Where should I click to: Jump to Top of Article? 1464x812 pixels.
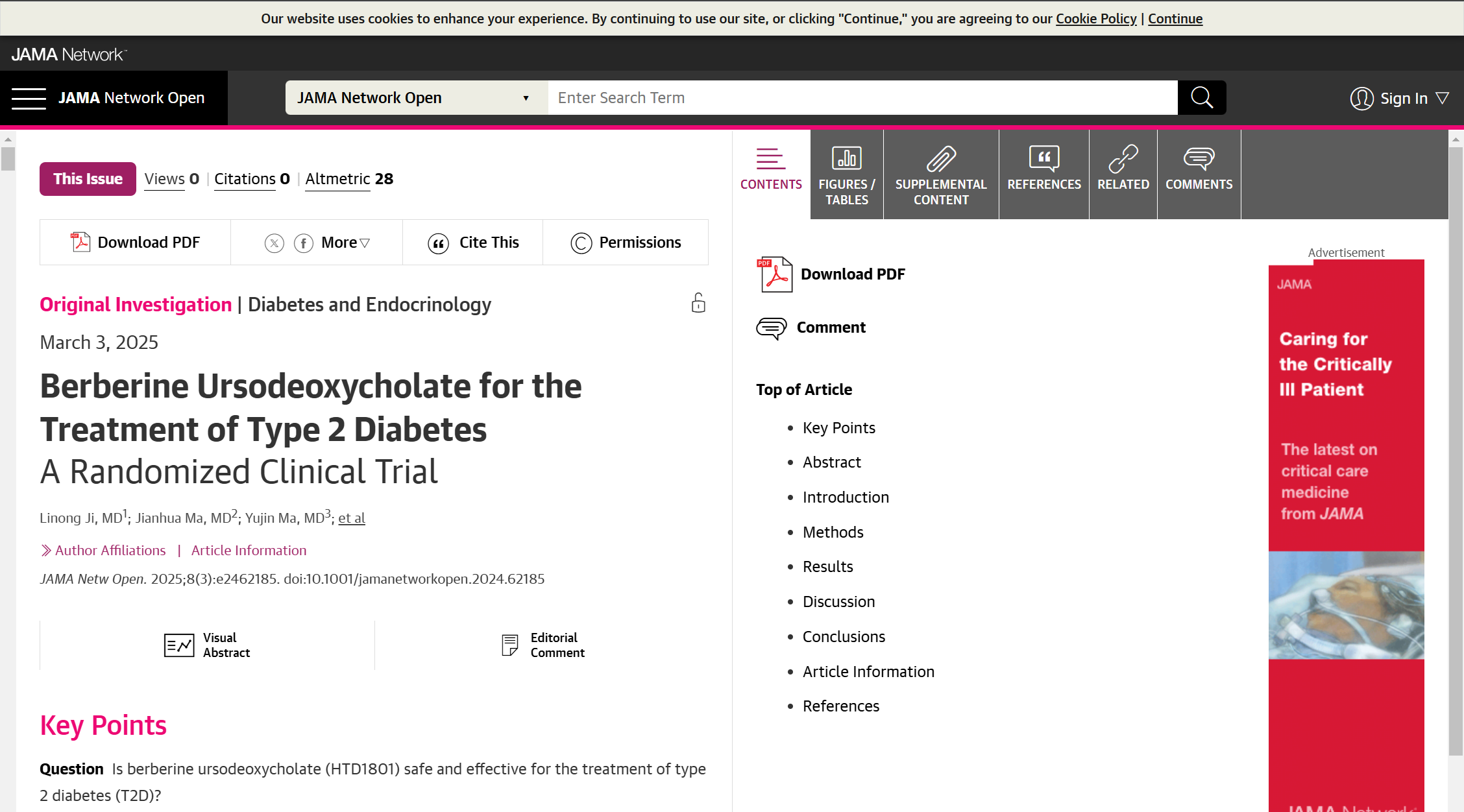[804, 390]
